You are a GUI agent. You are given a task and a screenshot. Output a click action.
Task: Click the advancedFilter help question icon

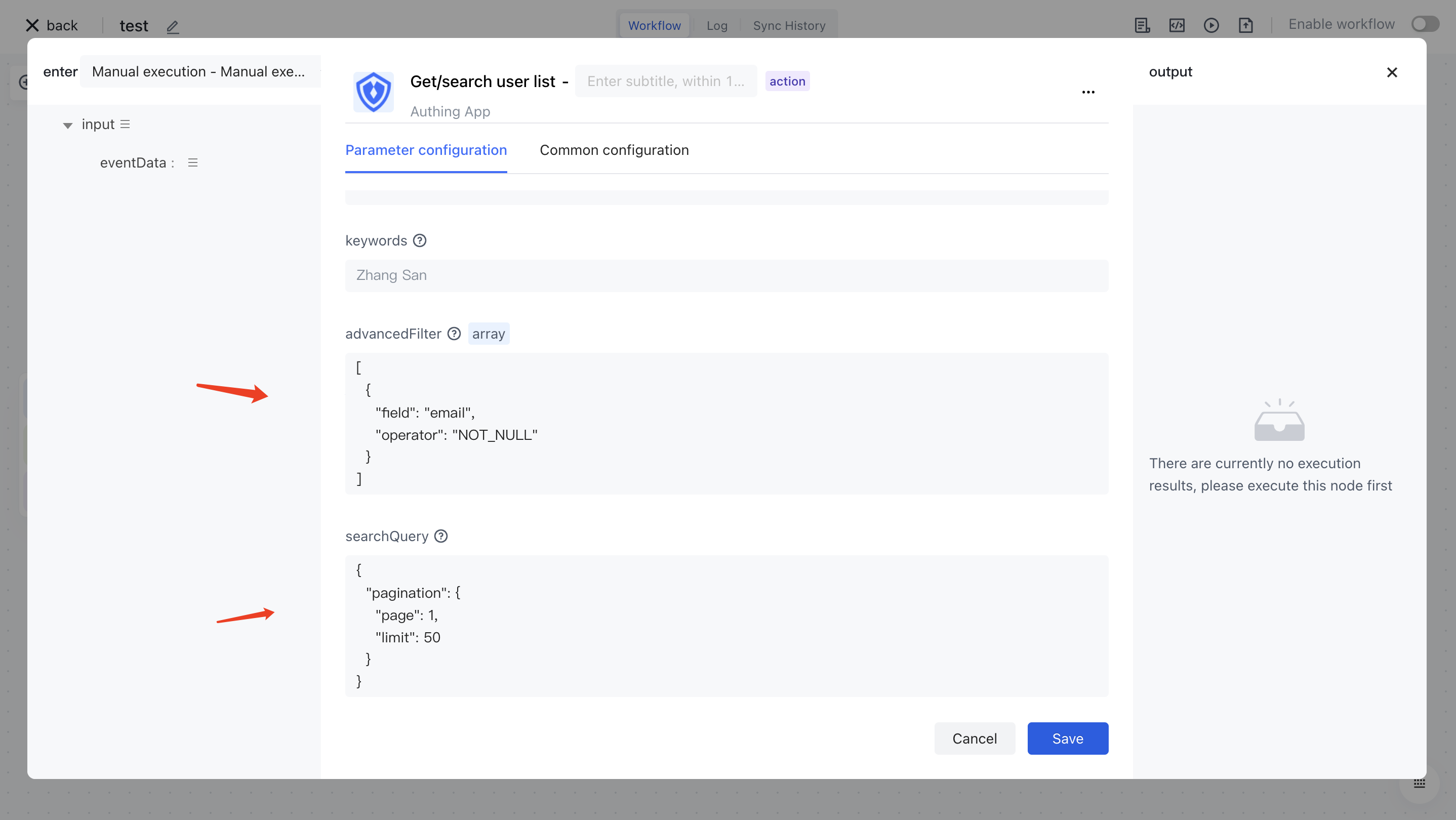(x=454, y=334)
